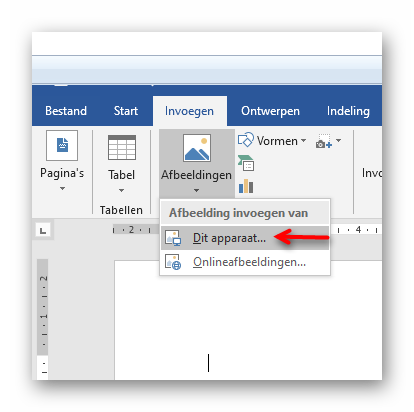Switch to the Start tab

coord(126,111)
